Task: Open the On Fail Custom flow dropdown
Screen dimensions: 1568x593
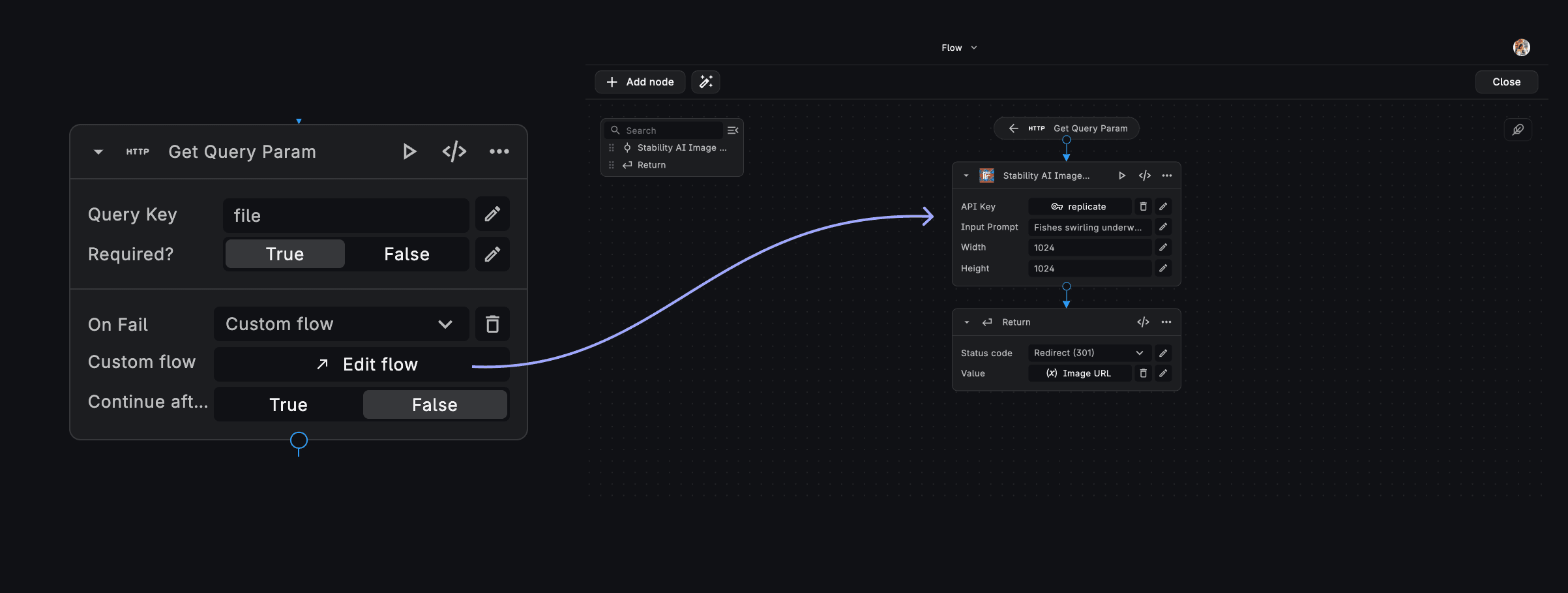Action: 341,324
